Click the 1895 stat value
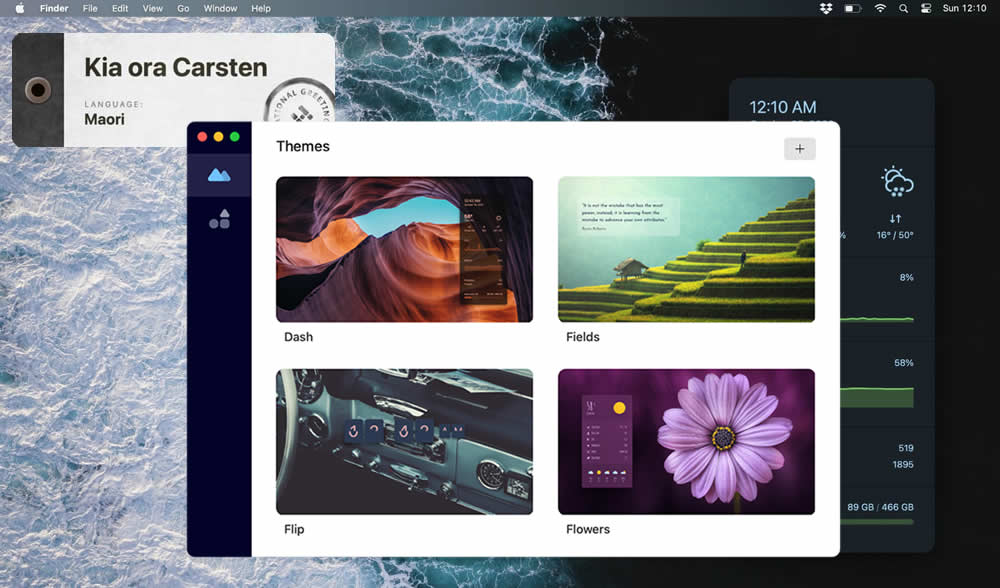Screen dimensions: 1000x588 [x=903, y=464]
